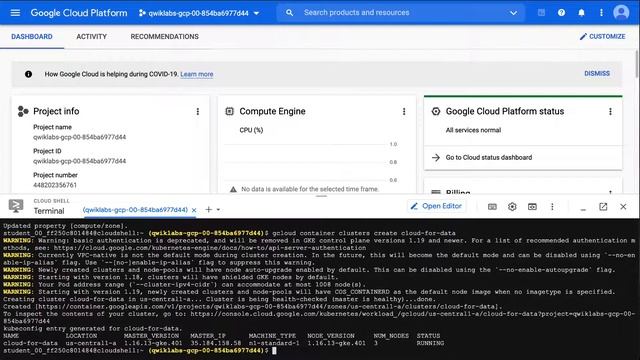Open the user account avatar
Image resolution: width=640 pixels, height=360 pixels.
pos(621,13)
